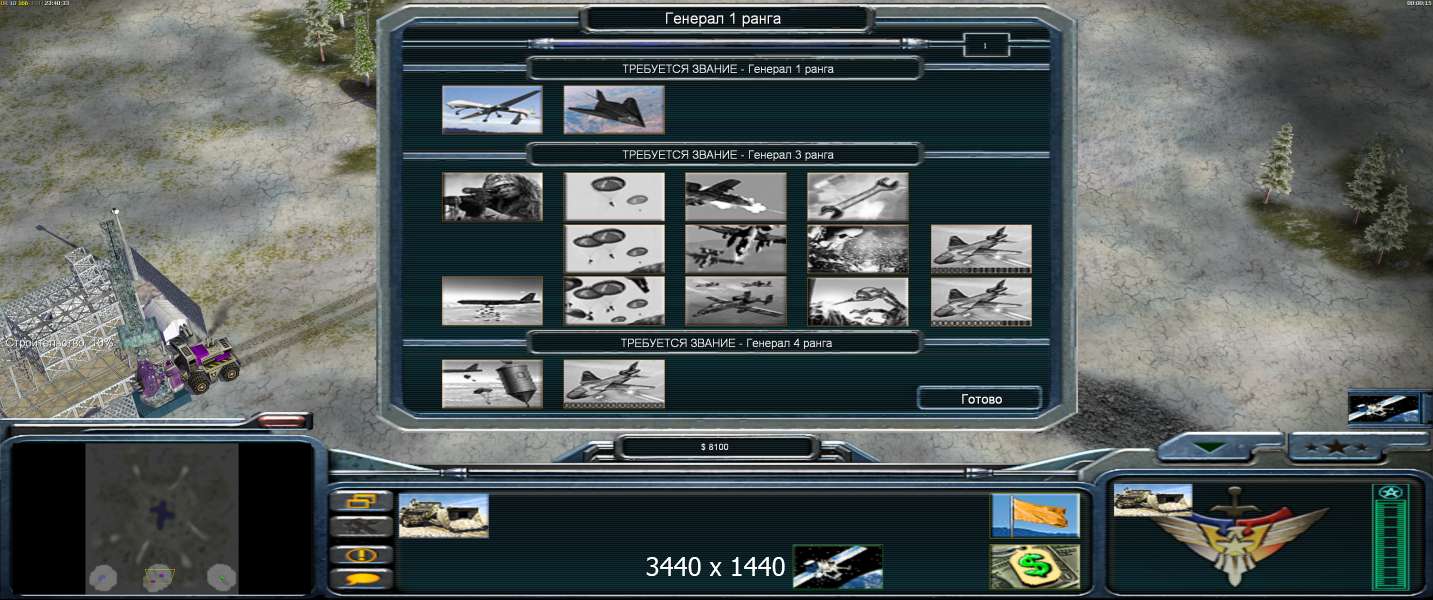Viewport: 1433px width, 600px height.
Task: Pick the Paradrop icon with three parachutes
Action: pos(614,249)
